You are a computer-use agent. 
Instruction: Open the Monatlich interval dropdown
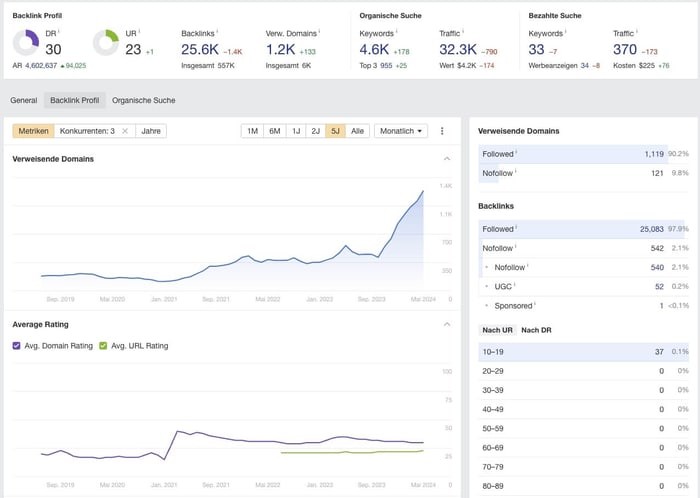click(401, 131)
